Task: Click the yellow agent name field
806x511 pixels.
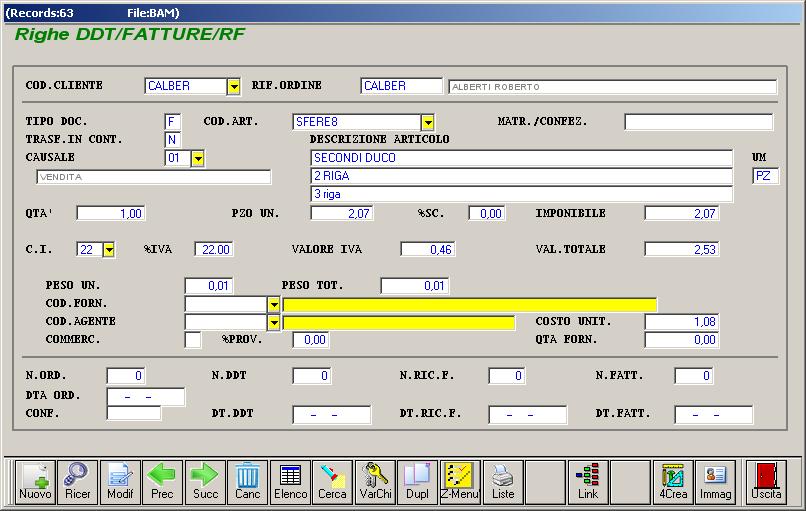Action: [x=399, y=323]
